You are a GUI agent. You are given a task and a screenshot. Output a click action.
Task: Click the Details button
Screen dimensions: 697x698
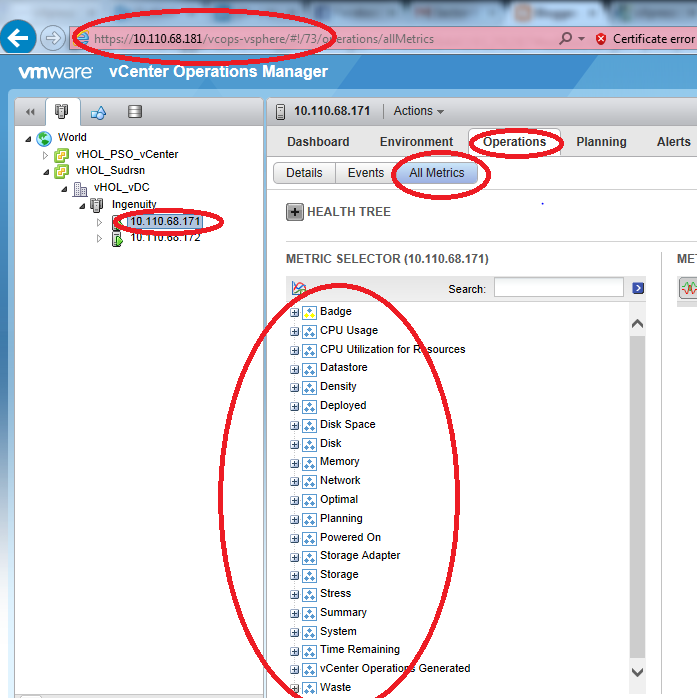click(x=304, y=173)
